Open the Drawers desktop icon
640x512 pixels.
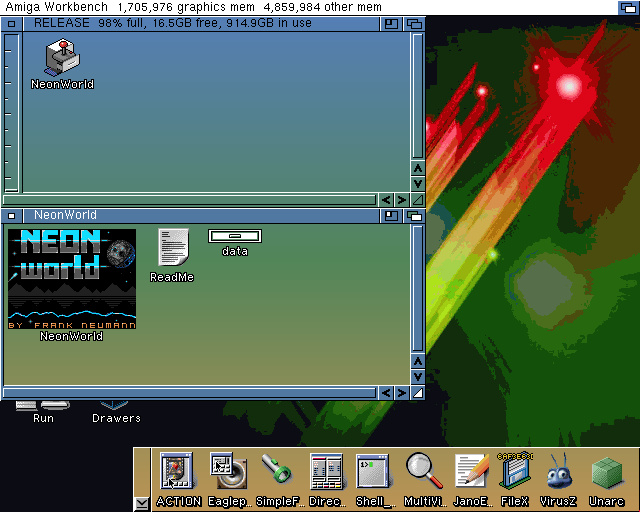click(x=114, y=405)
